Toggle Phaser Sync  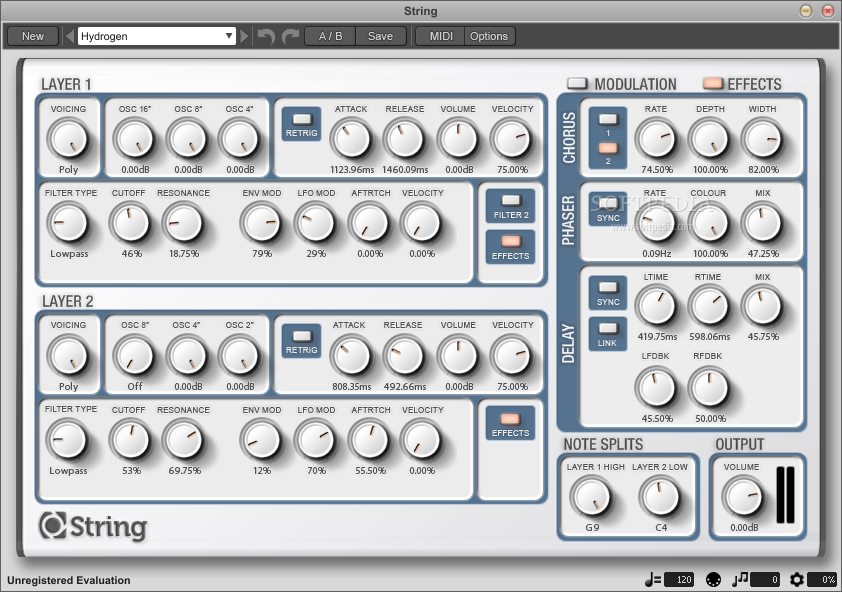coord(608,208)
